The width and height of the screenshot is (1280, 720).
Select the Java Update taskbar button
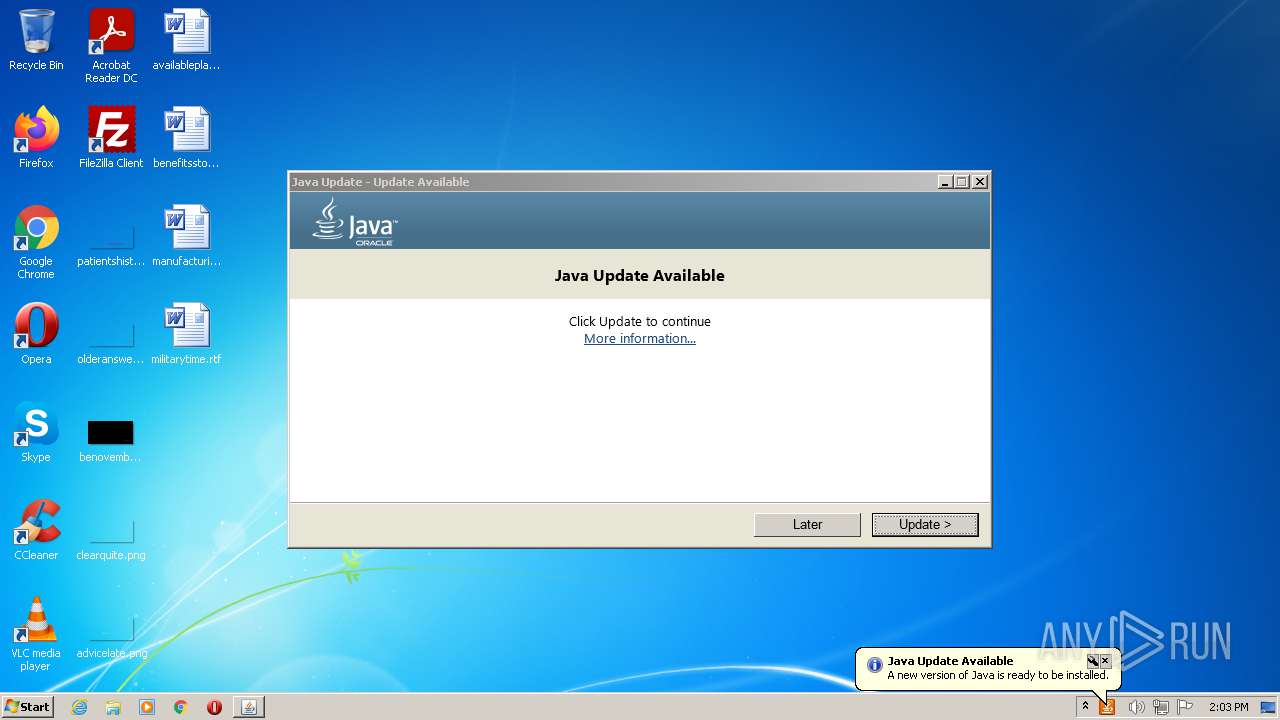(249, 707)
